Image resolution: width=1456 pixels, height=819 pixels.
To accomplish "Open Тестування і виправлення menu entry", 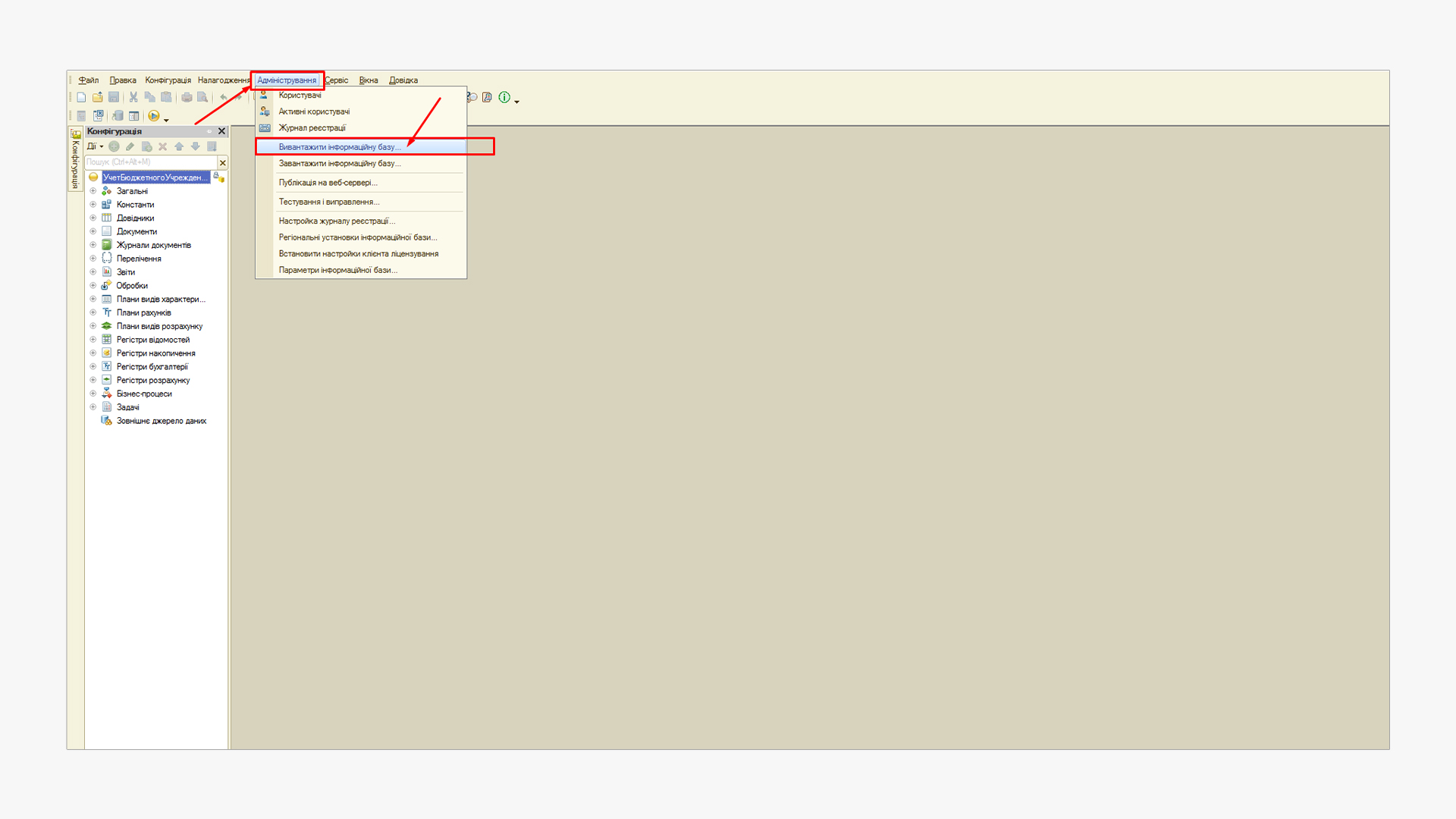I will click(x=328, y=202).
